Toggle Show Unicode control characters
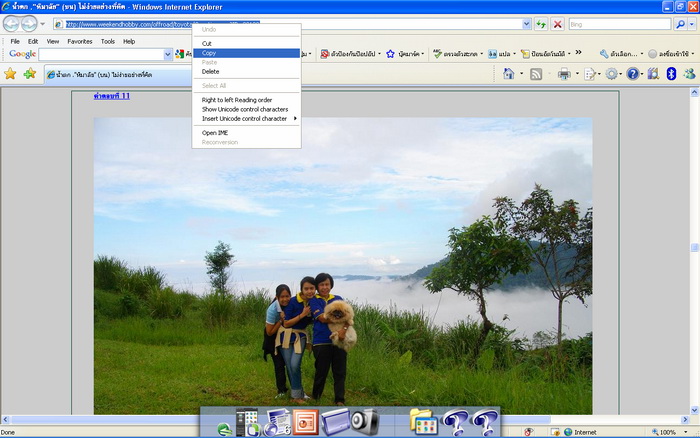This screenshot has width=700, height=438. coord(245,109)
